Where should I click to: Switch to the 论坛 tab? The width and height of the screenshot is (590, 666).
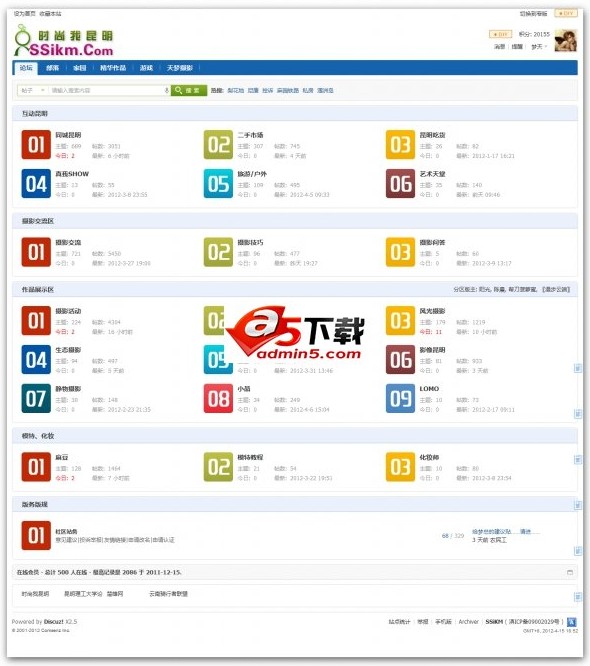pos(26,68)
